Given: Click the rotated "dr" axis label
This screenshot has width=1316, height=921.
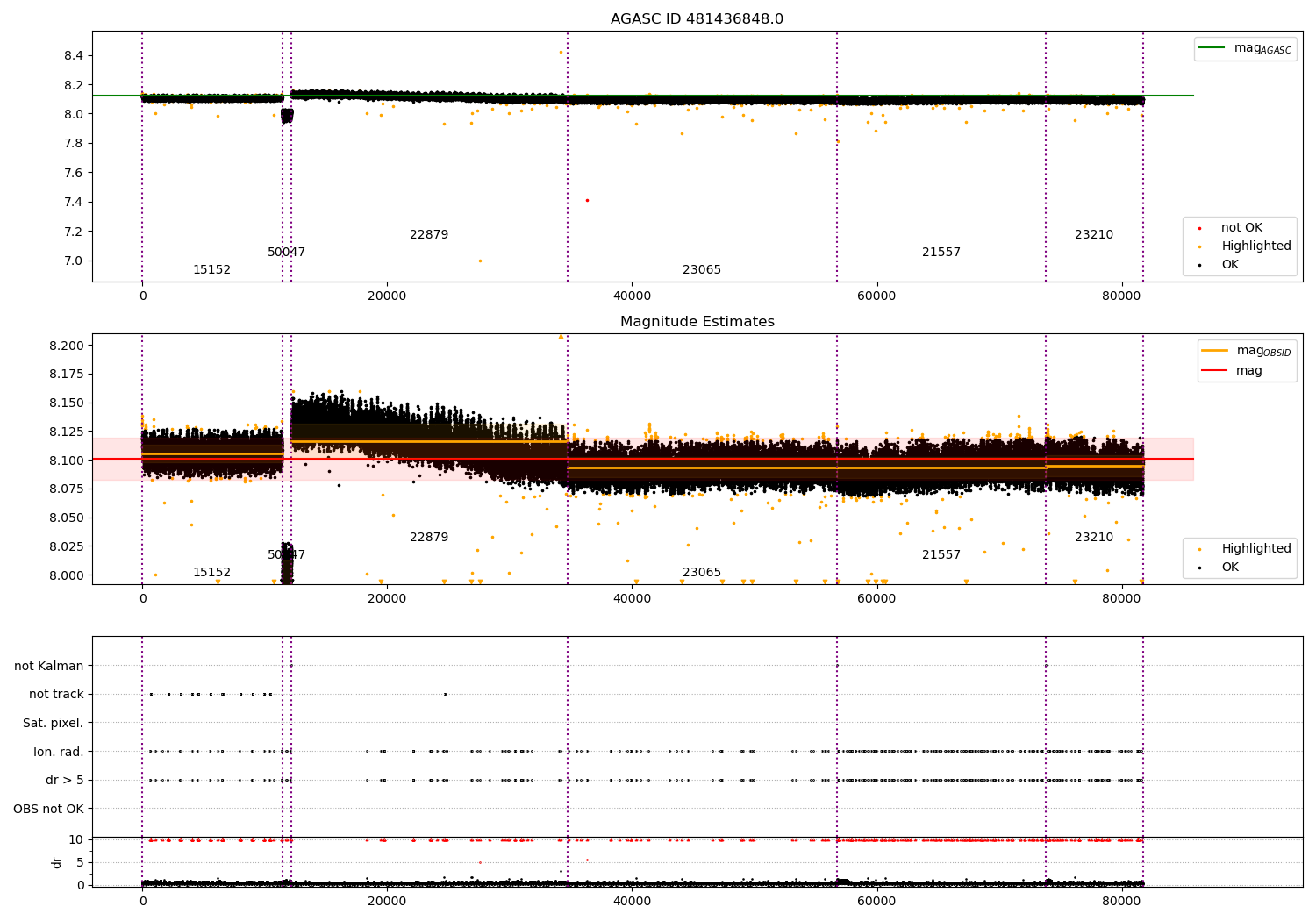Looking at the screenshot, I should (x=57, y=862).
